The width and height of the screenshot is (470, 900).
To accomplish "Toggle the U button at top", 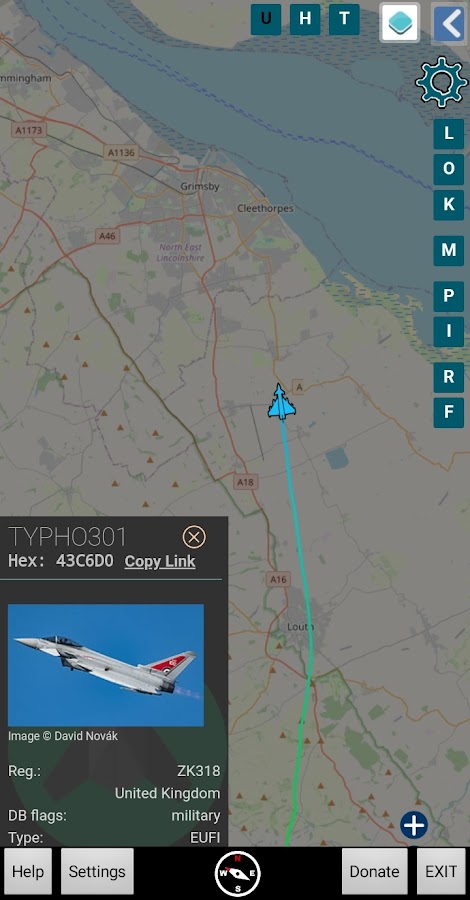I will [266, 20].
